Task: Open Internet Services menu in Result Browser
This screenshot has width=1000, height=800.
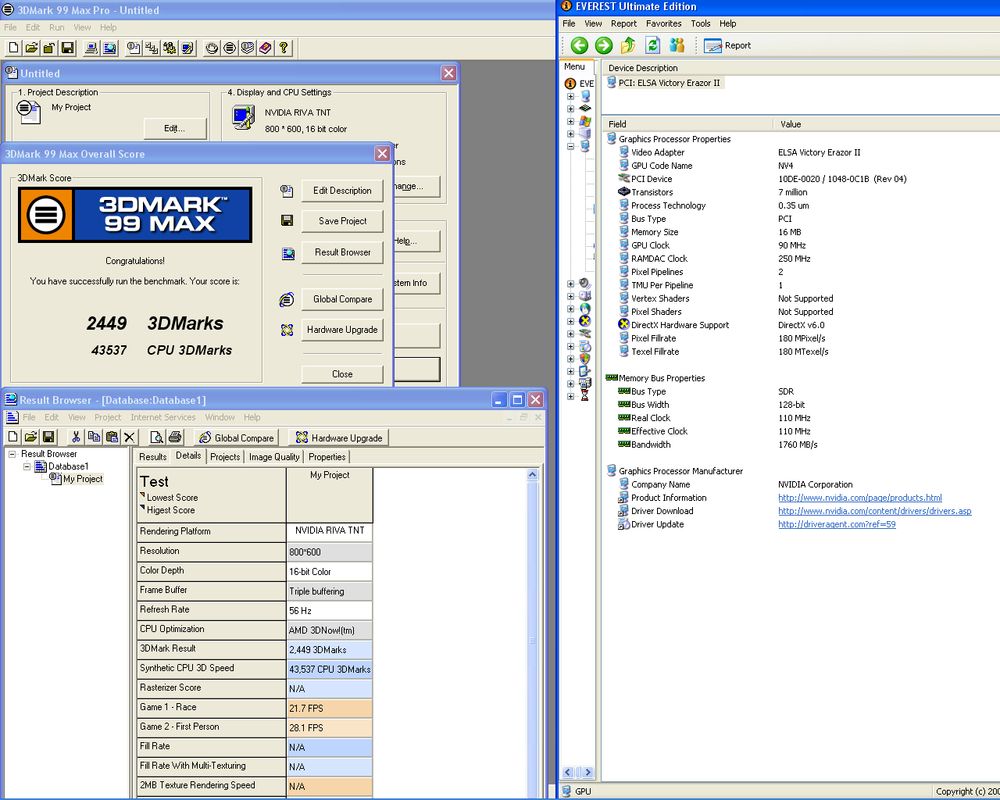Action: pyautogui.click(x=163, y=417)
